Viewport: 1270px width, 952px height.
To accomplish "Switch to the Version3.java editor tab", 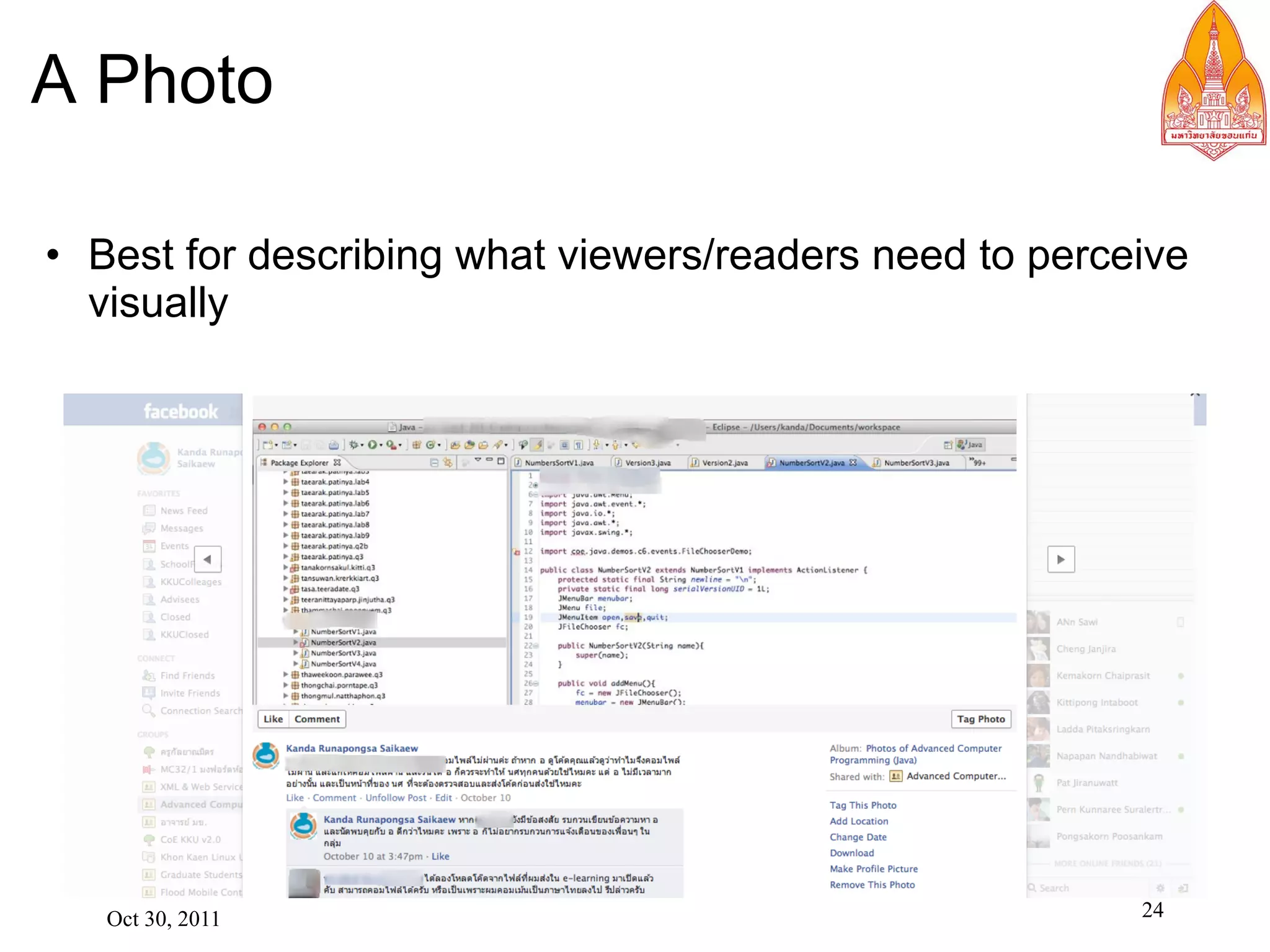I will [x=647, y=462].
